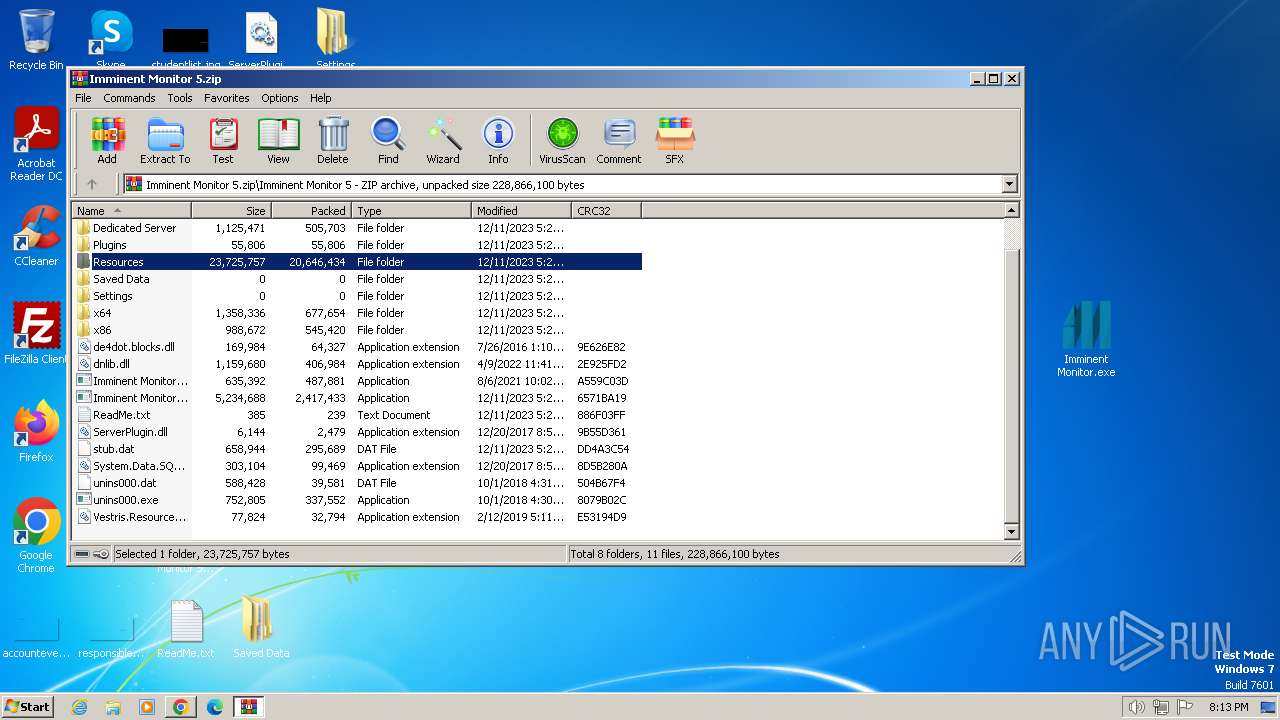Click scroll down arrow in file list
This screenshot has width=1280, height=720.
(x=1011, y=532)
